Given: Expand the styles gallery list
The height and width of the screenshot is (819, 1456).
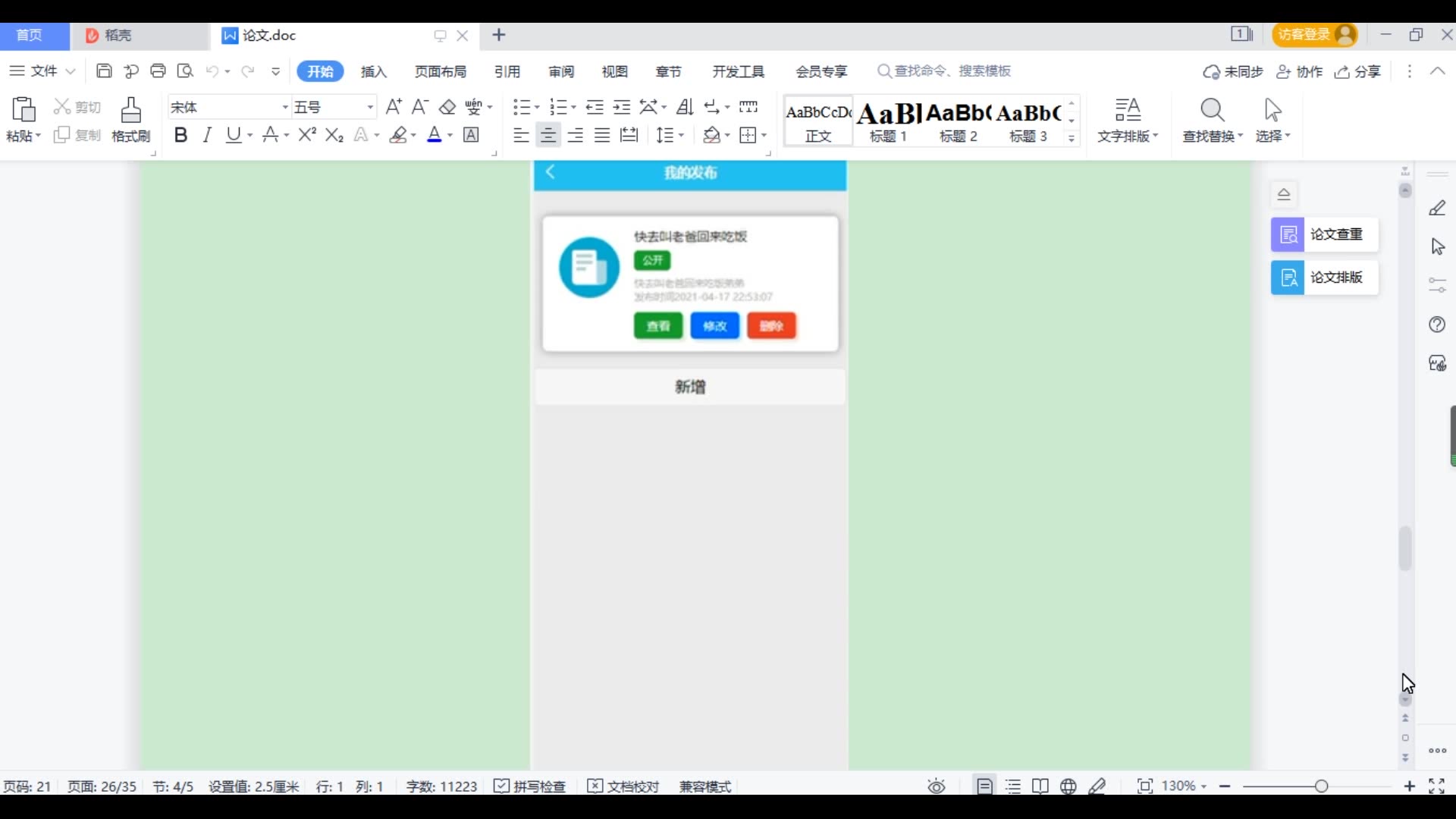Looking at the screenshot, I should tap(1072, 138).
